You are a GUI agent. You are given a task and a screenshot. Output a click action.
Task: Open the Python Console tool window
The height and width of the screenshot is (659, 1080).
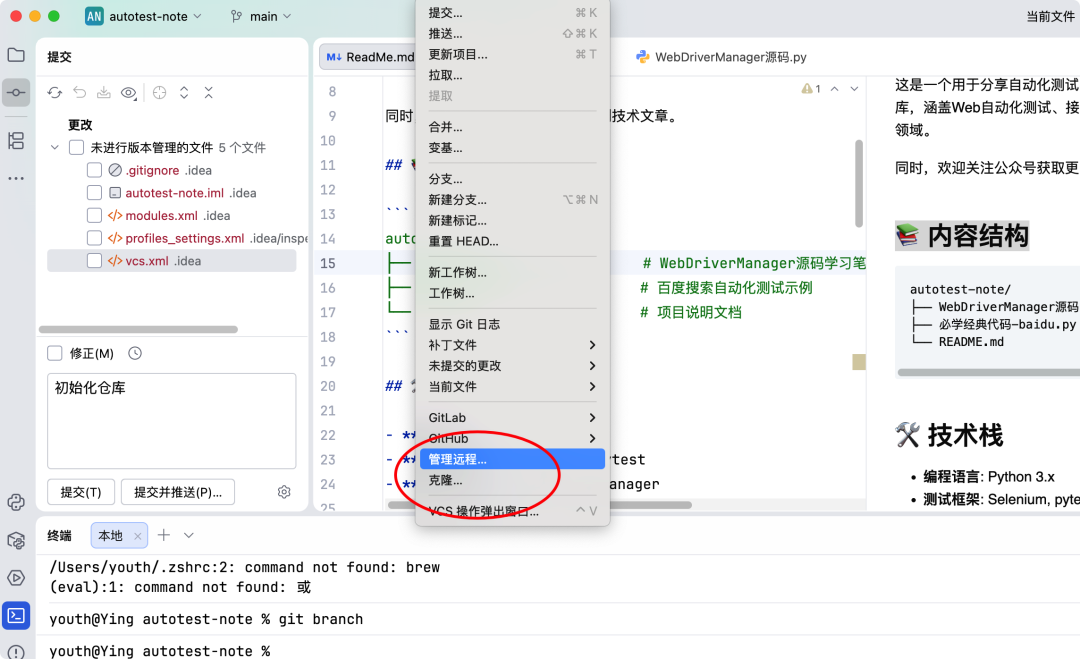(x=16, y=502)
